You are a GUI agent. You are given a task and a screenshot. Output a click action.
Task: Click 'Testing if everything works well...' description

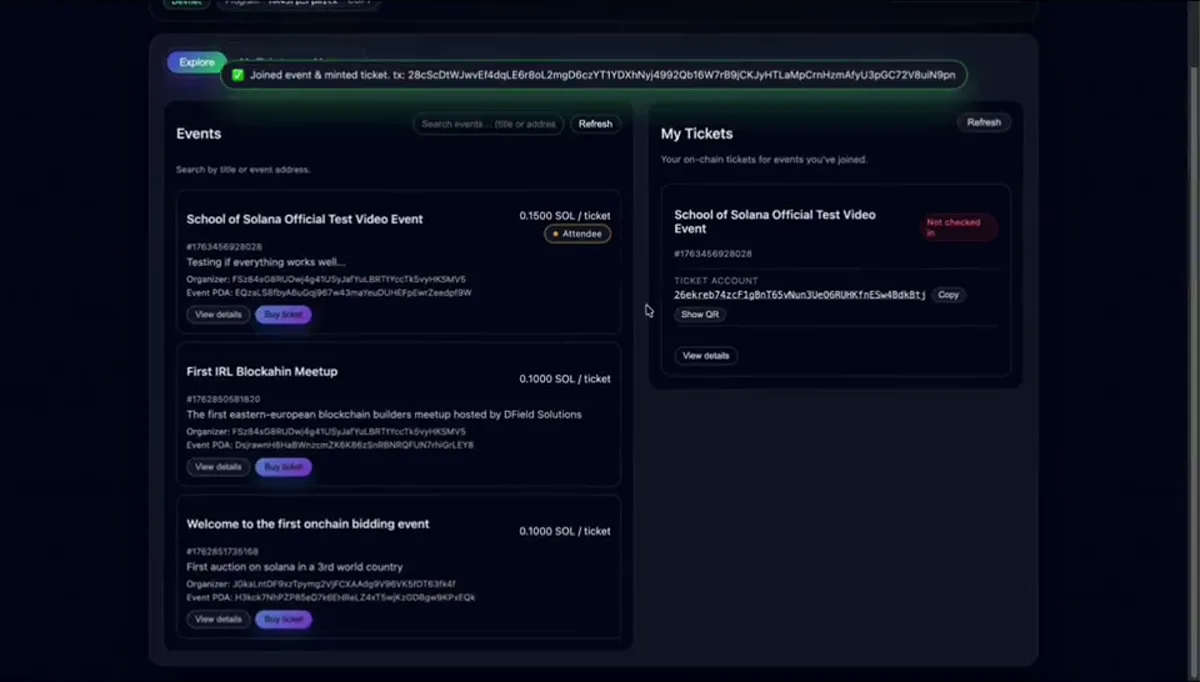(266, 262)
